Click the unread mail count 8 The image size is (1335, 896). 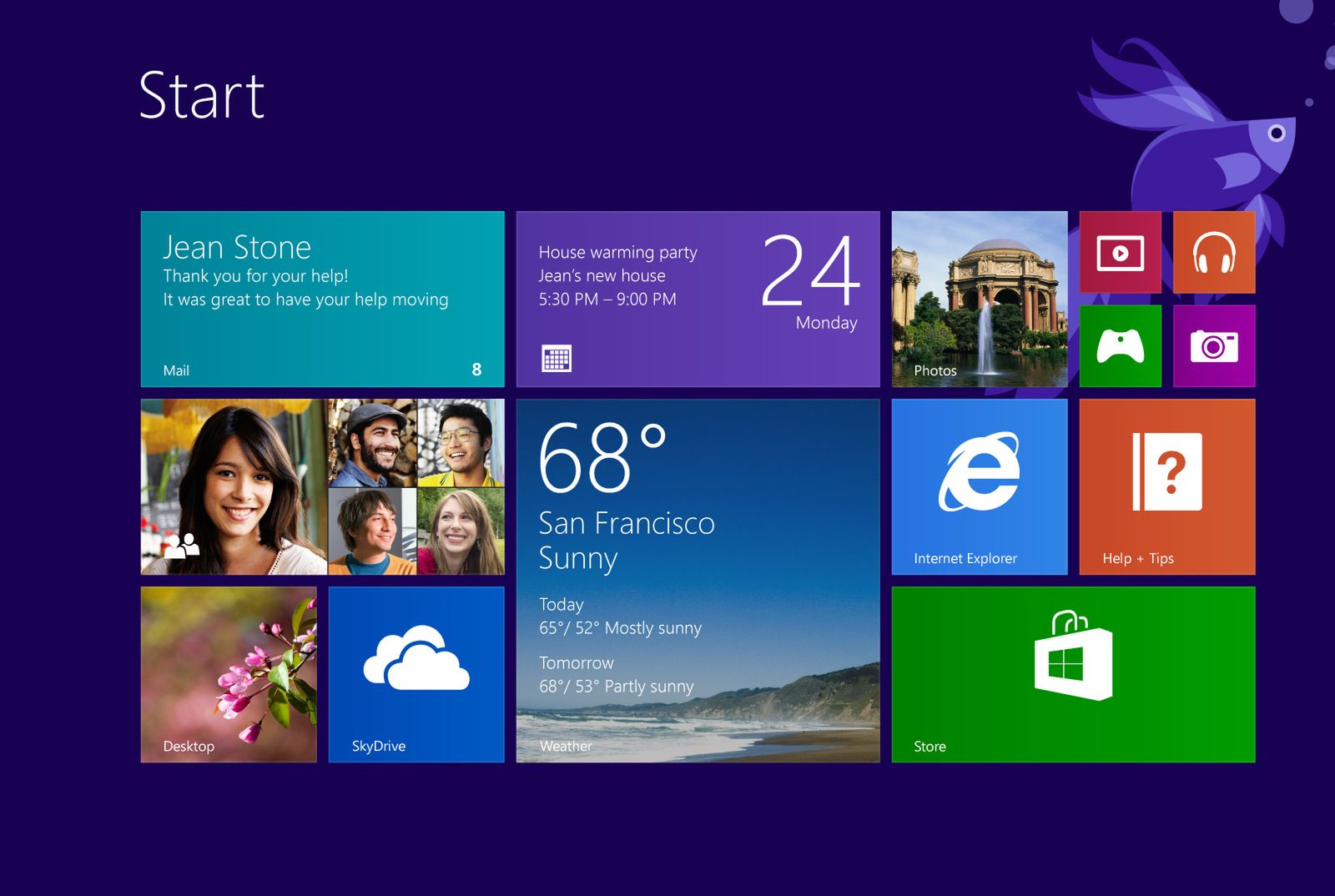[x=476, y=370]
